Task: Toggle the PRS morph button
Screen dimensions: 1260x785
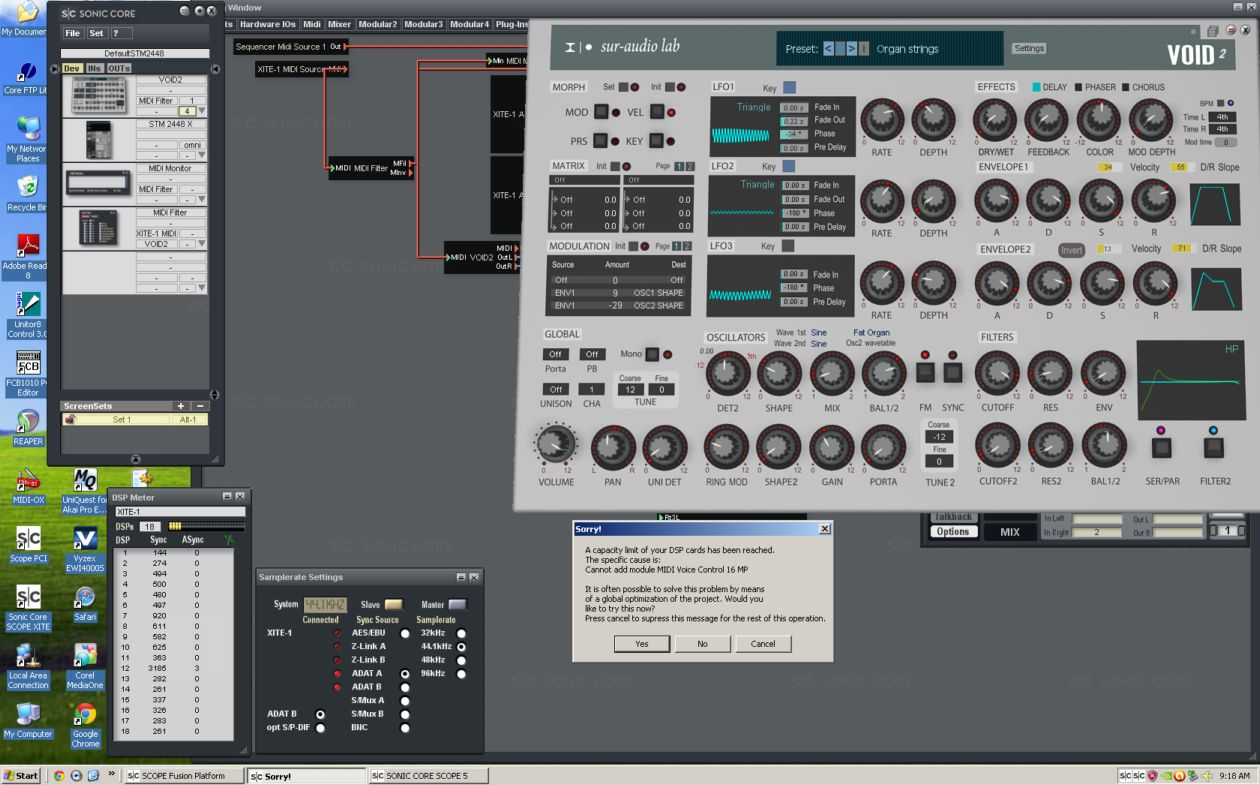Action: coord(601,141)
